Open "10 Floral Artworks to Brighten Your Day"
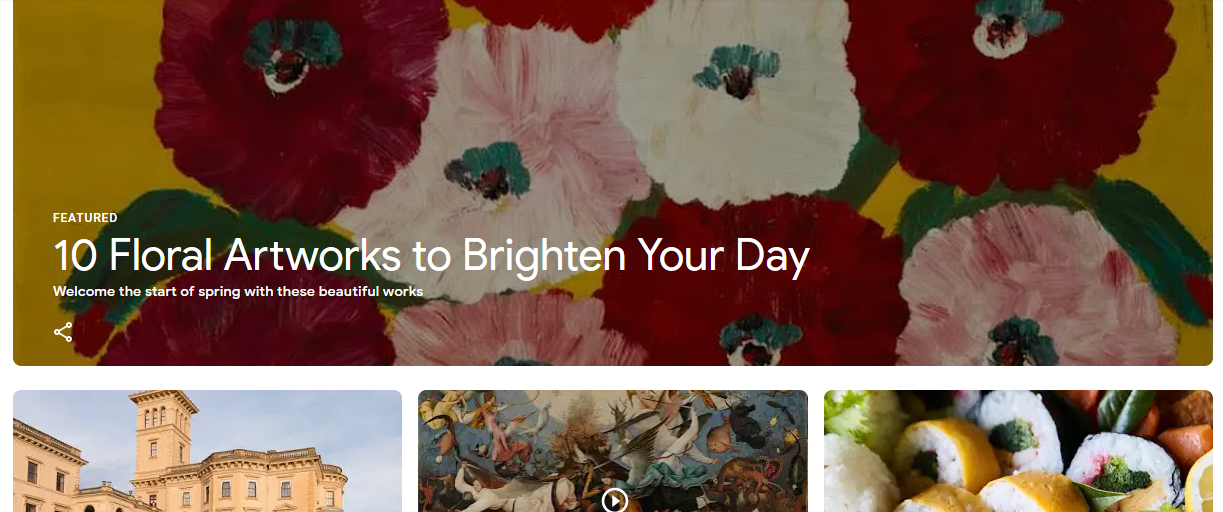1223x512 pixels. [x=431, y=256]
